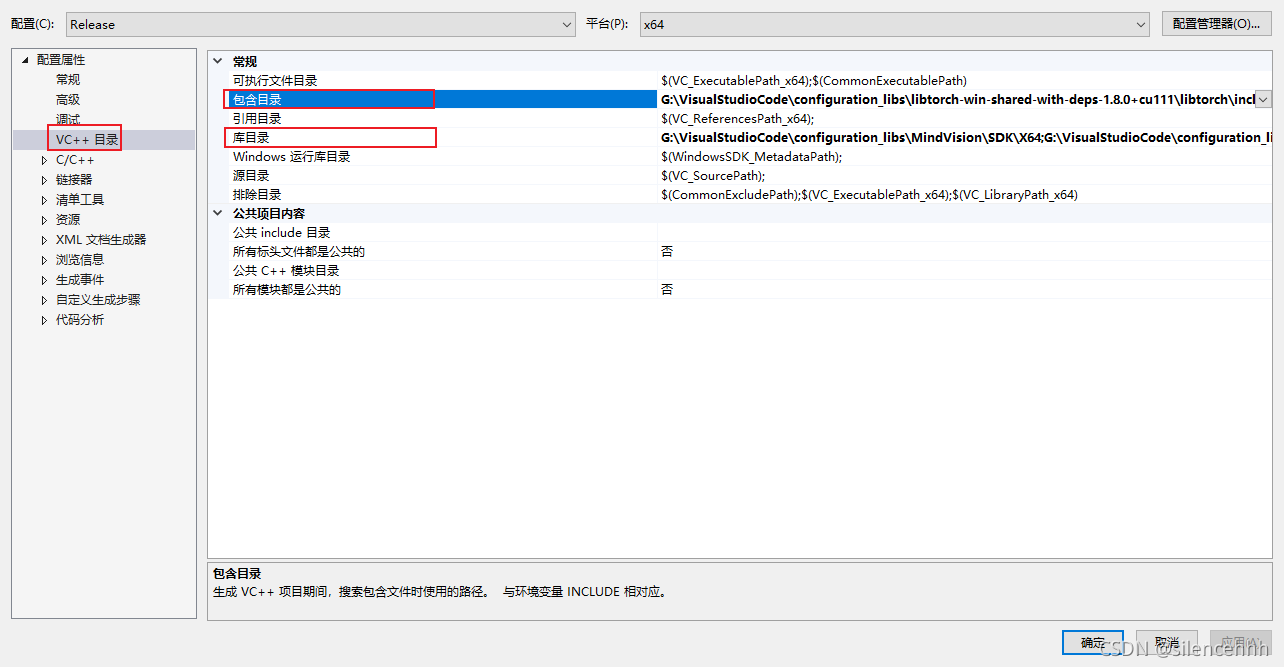Viewport: 1284px width, 667px height.
Task: Select the 源目录 property row
Action: [x=740, y=175]
